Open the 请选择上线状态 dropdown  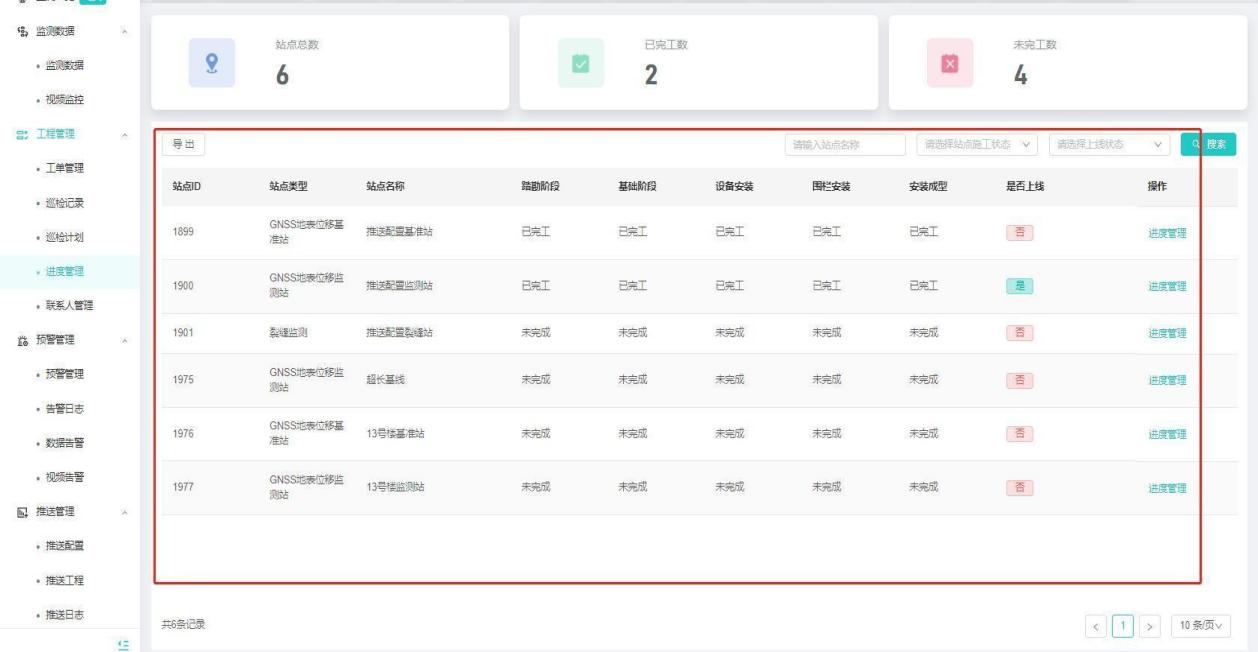(x=1109, y=145)
